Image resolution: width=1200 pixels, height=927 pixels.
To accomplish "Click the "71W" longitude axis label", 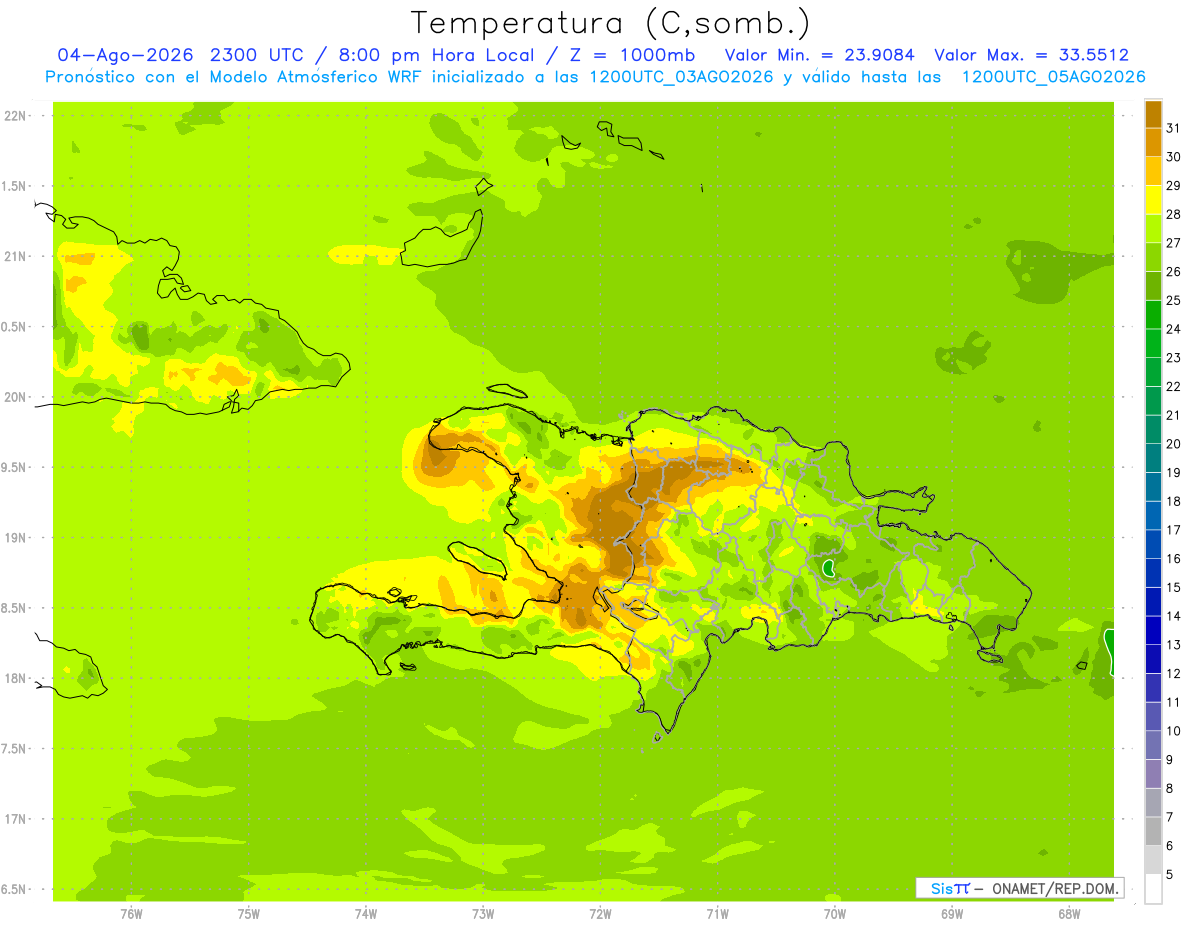I will pyautogui.click(x=717, y=914).
